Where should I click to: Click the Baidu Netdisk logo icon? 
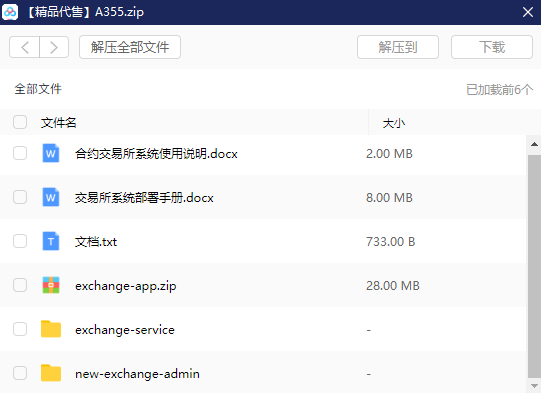(x=10, y=12)
